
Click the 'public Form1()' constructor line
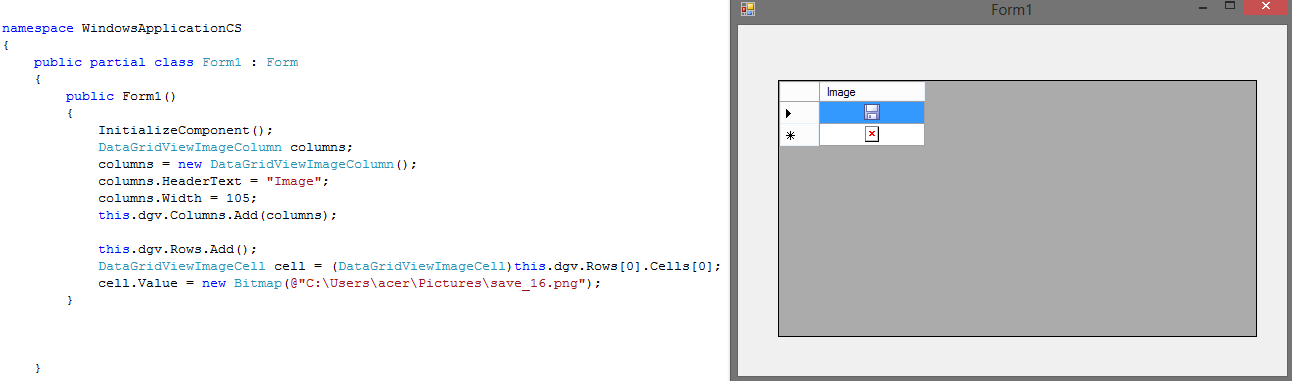121,97
